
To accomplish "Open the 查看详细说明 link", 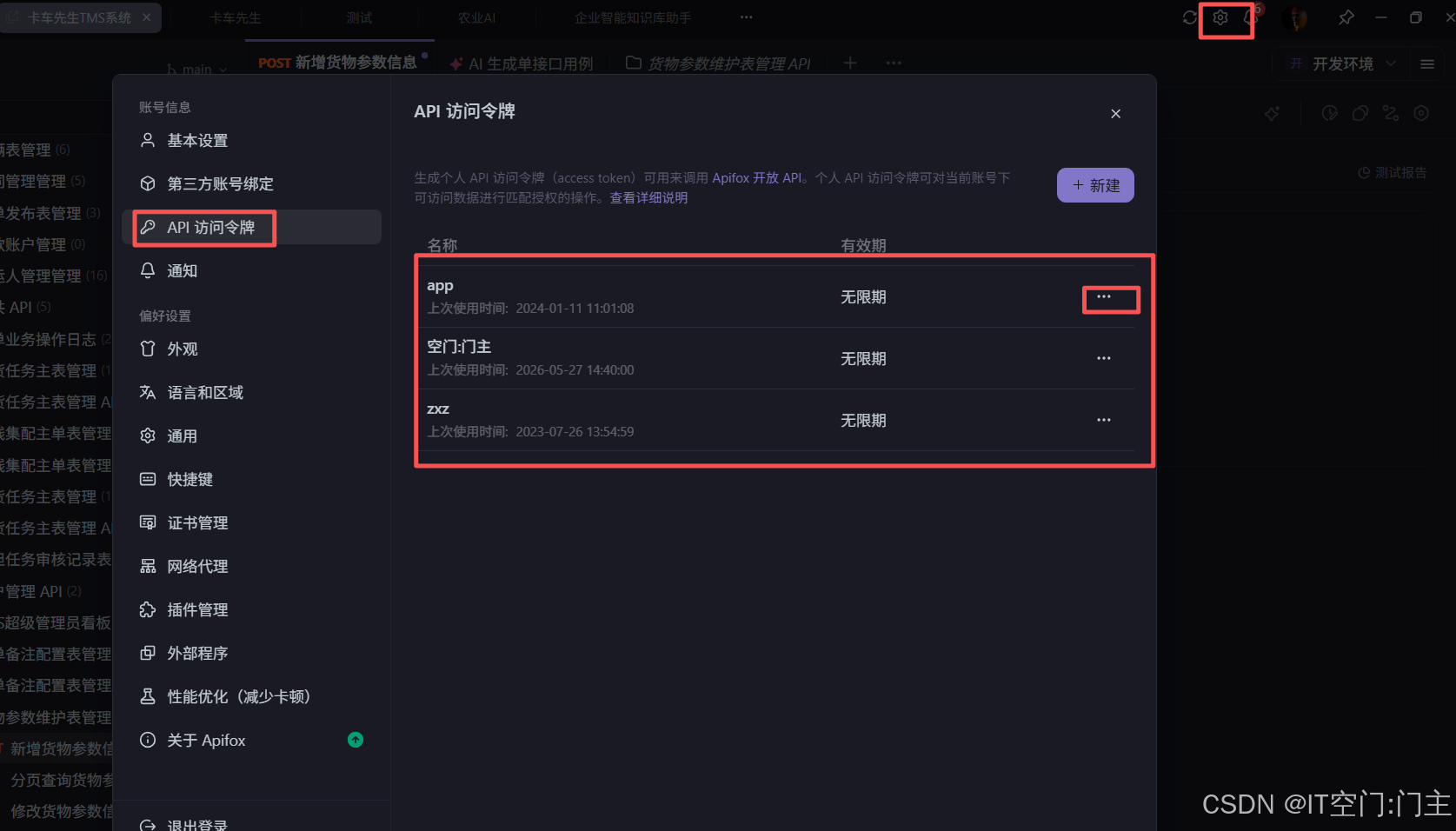I will point(648,197).
